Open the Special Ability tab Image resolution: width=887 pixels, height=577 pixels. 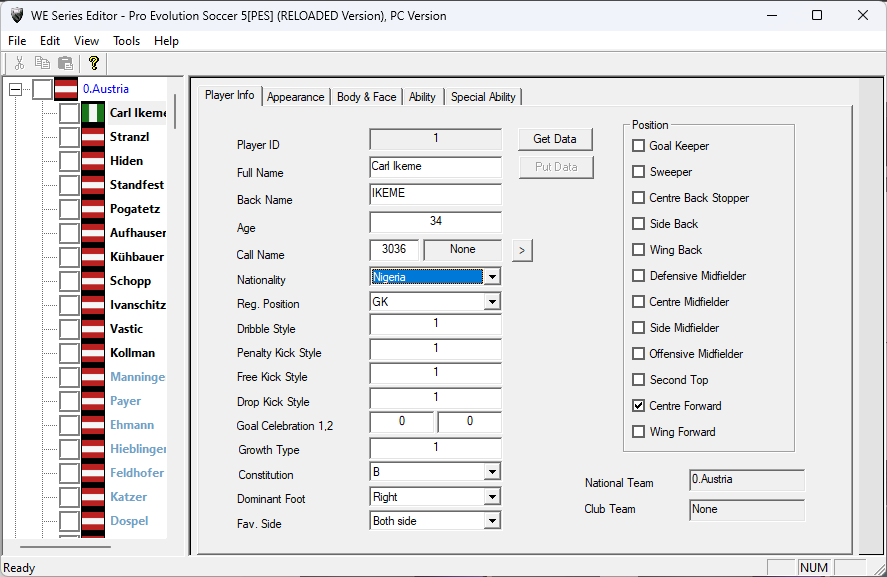coord(483,97)
